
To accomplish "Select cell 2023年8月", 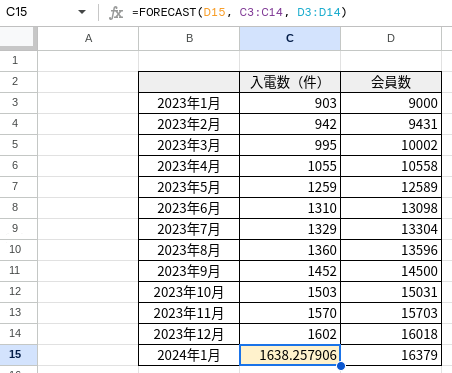I will click(189, 250).
